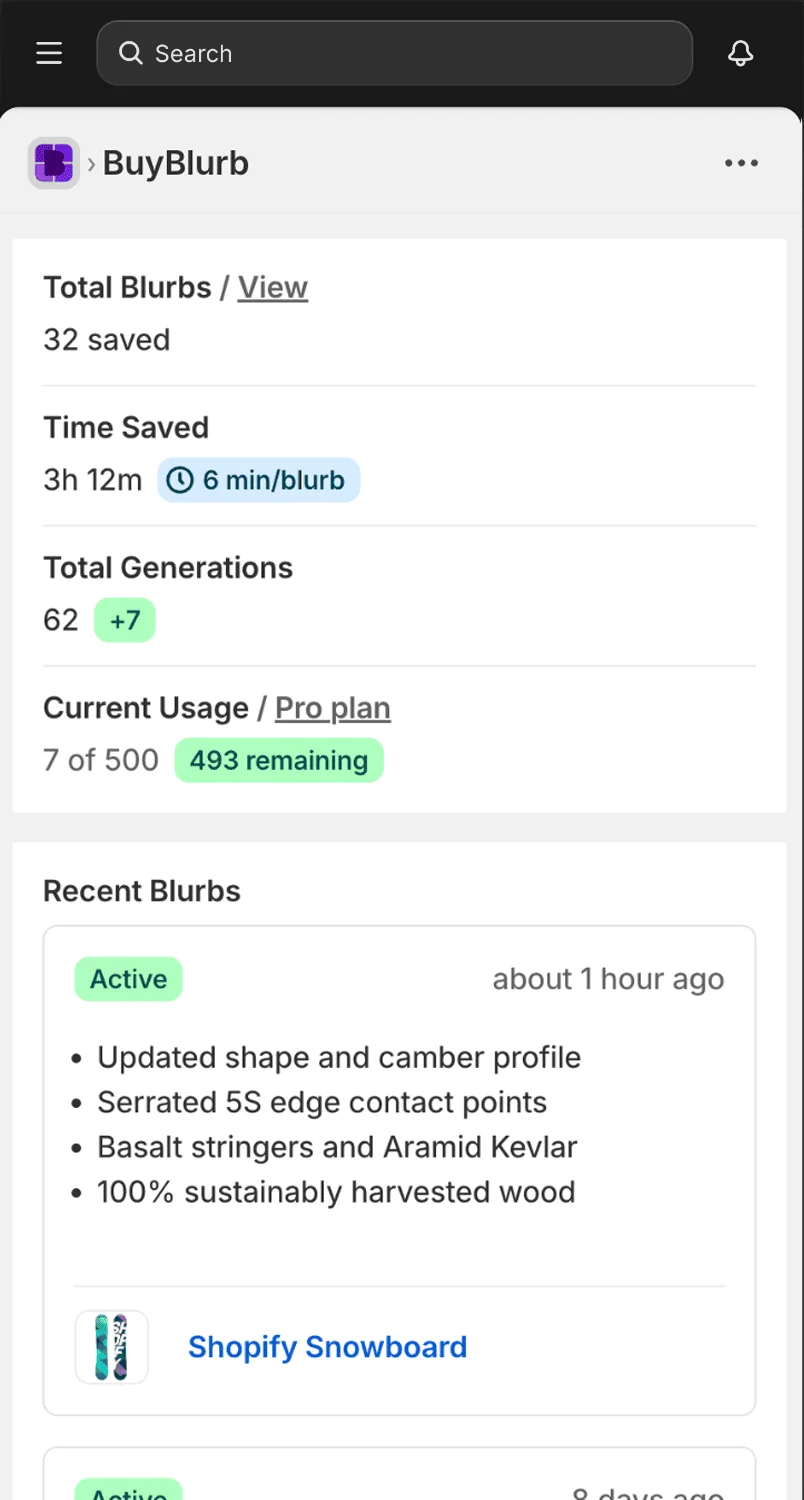This screenshot has width=804, height=1500.
Task: Open the hamburger navigation menu
Action: click(x=48, y=53)
